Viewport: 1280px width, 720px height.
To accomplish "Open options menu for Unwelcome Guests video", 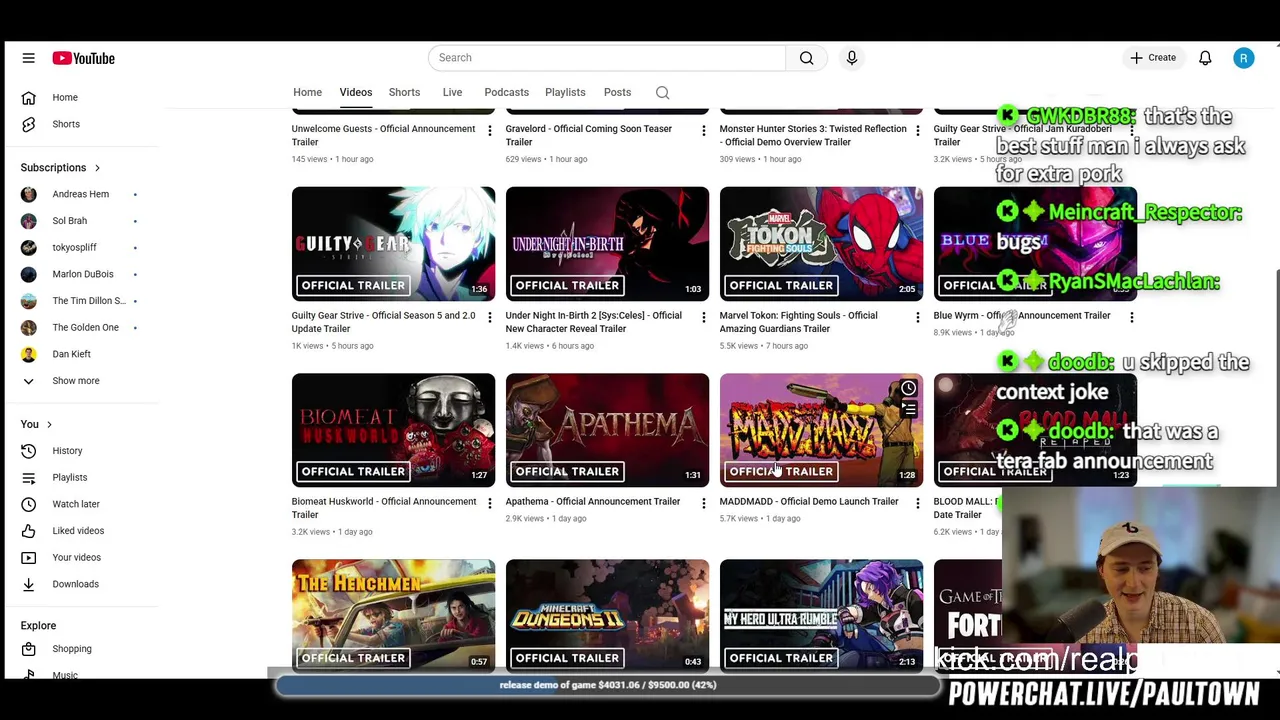I will click(x=489, y=131).
